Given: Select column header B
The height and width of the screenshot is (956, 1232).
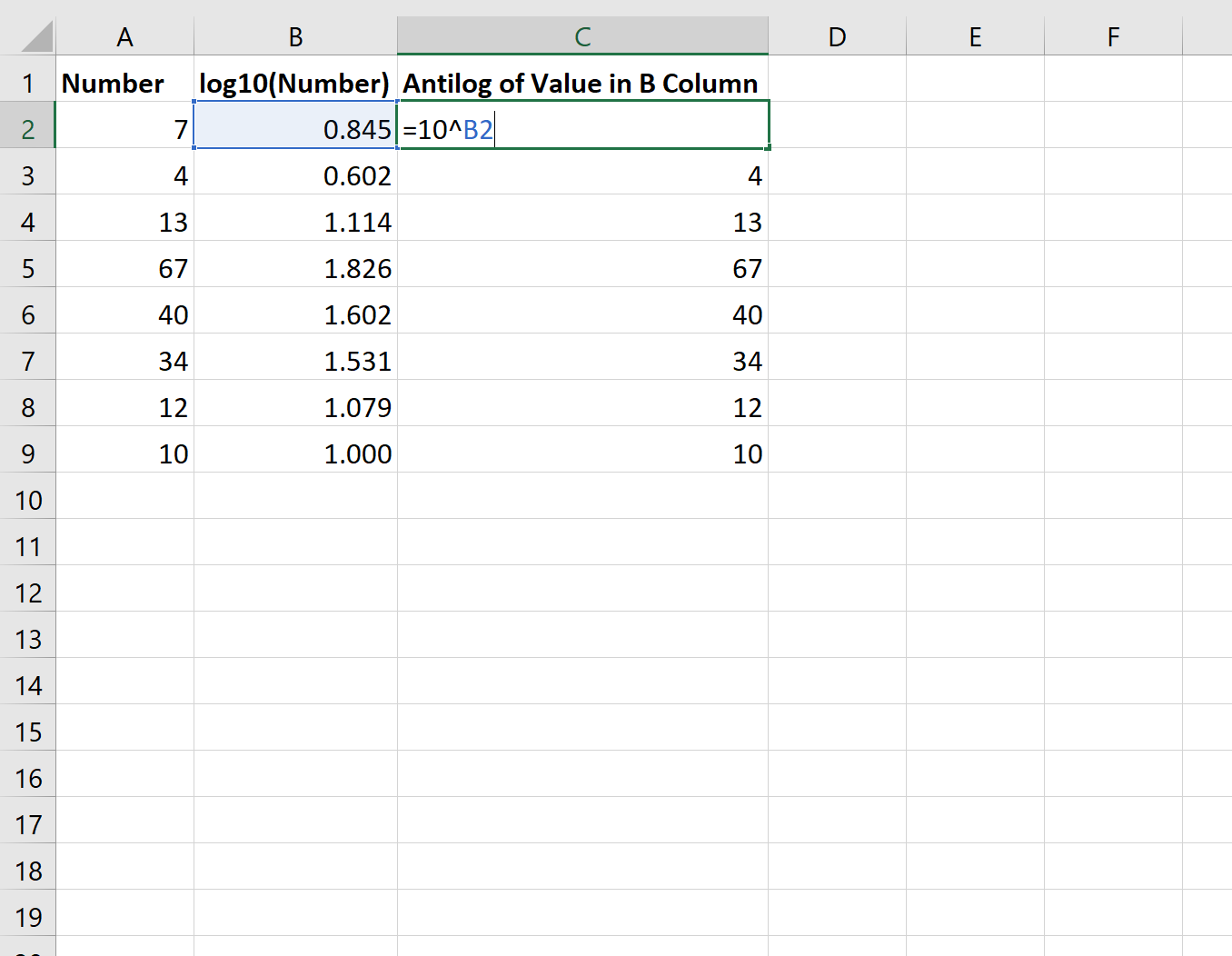Looking at the screenshot, I should (295, 36).
